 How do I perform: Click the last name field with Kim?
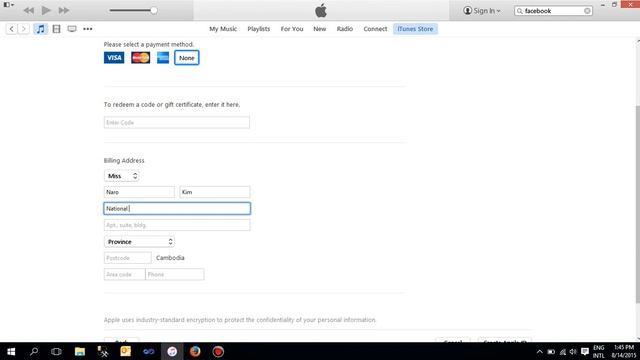(215, 192)
